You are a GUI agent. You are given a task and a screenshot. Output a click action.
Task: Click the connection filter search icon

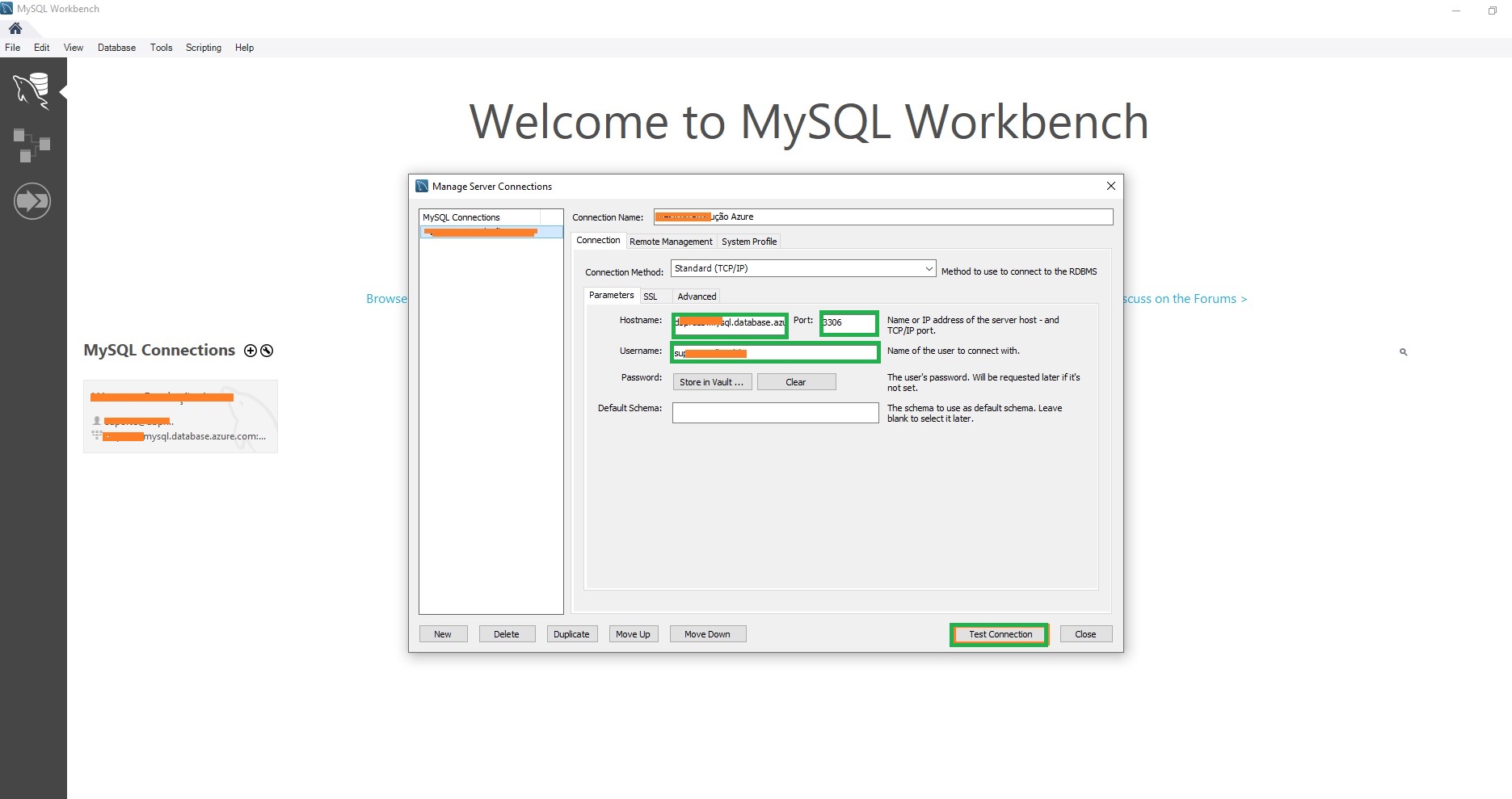tap(1404, 352)
